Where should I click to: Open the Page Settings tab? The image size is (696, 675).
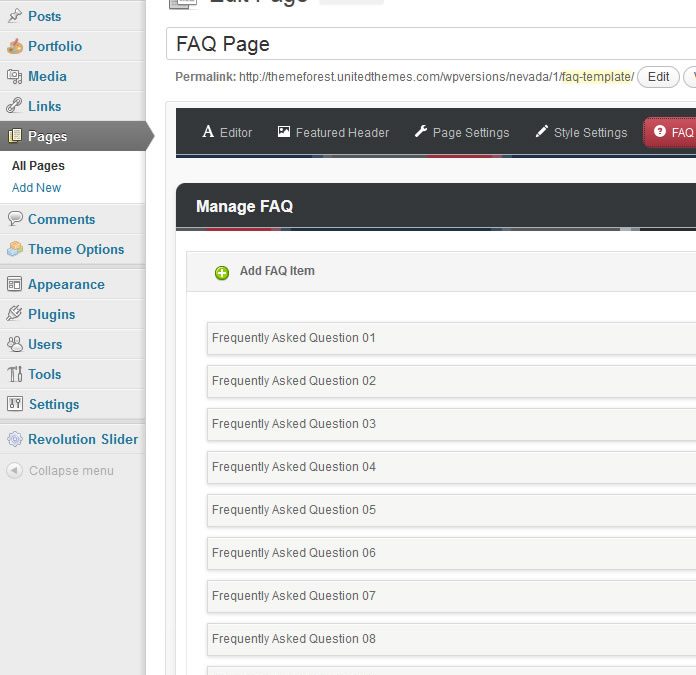tap(461, 132)
